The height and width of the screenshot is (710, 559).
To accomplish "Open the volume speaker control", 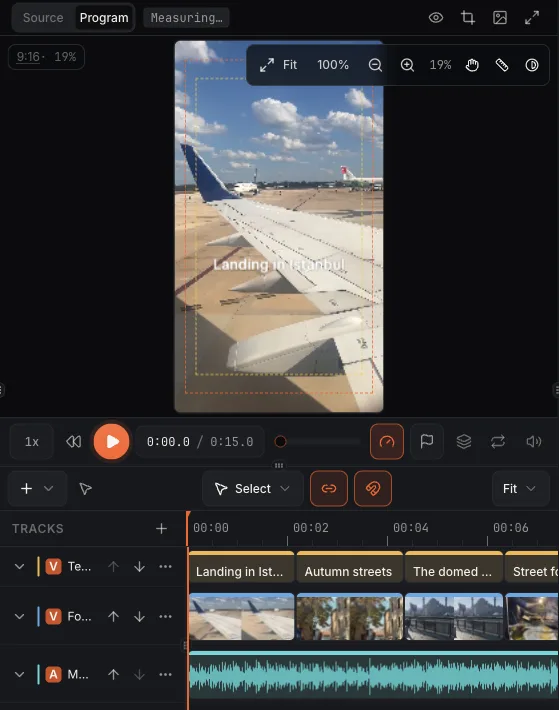I will pyautogui.click(x=534, y=441).
